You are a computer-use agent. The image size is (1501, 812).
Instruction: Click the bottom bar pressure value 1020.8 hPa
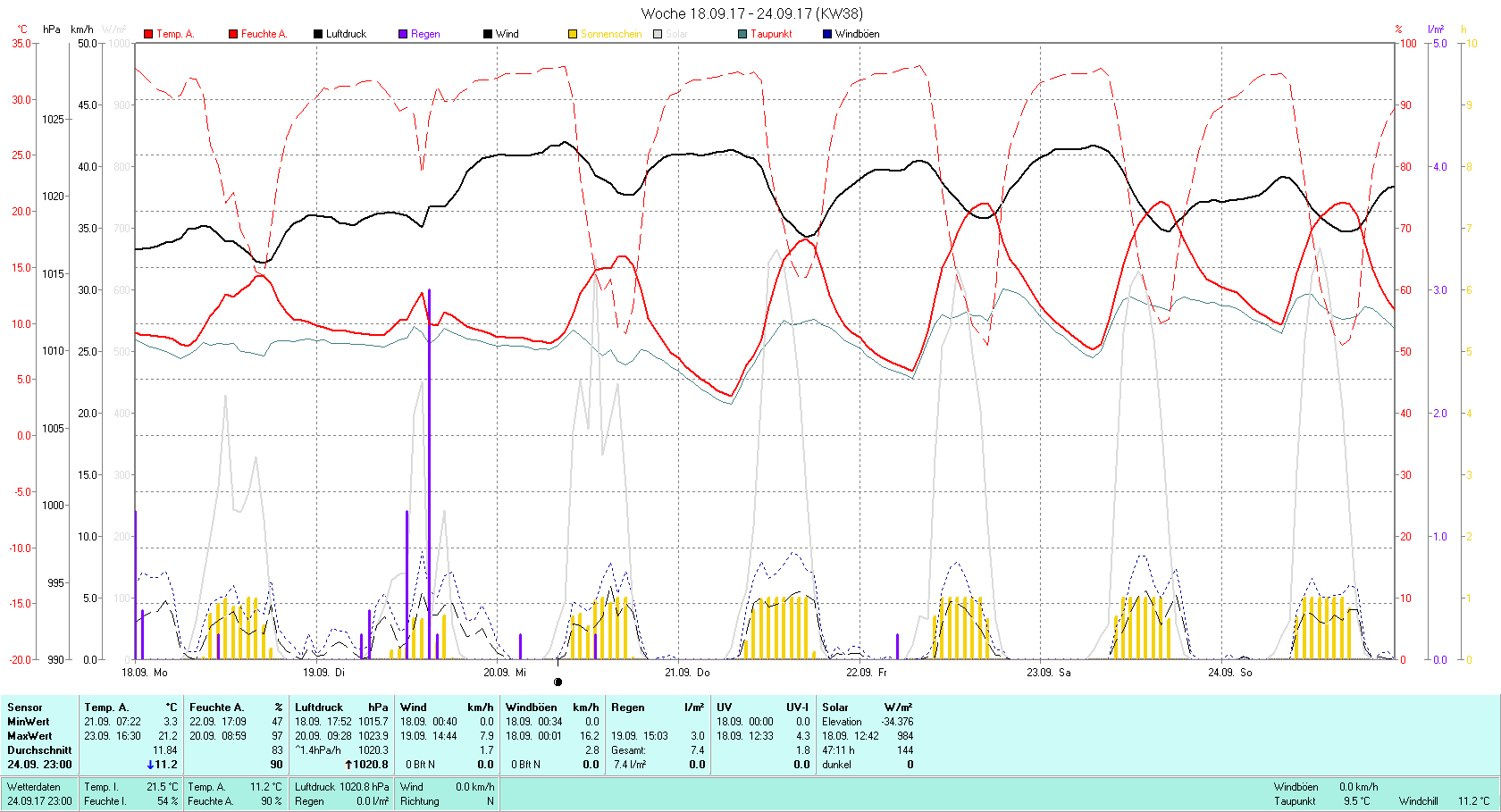coord(365,787)
